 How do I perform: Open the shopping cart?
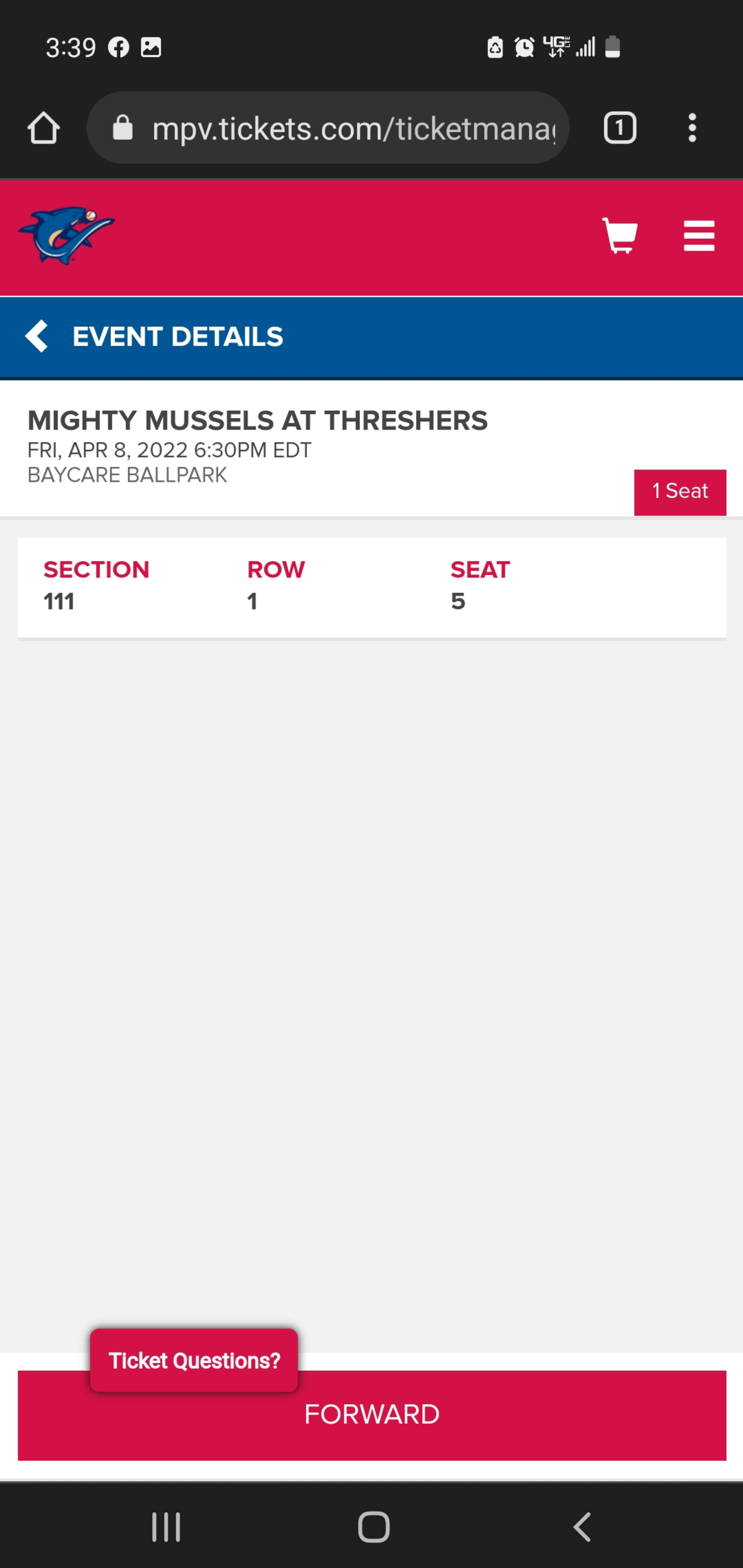click(x=620, y=235)
